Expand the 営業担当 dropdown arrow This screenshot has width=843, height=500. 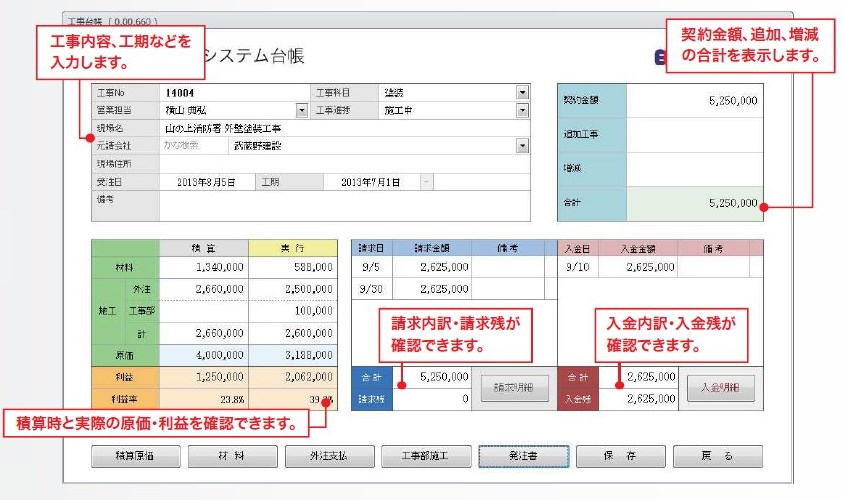coord(302,110)
